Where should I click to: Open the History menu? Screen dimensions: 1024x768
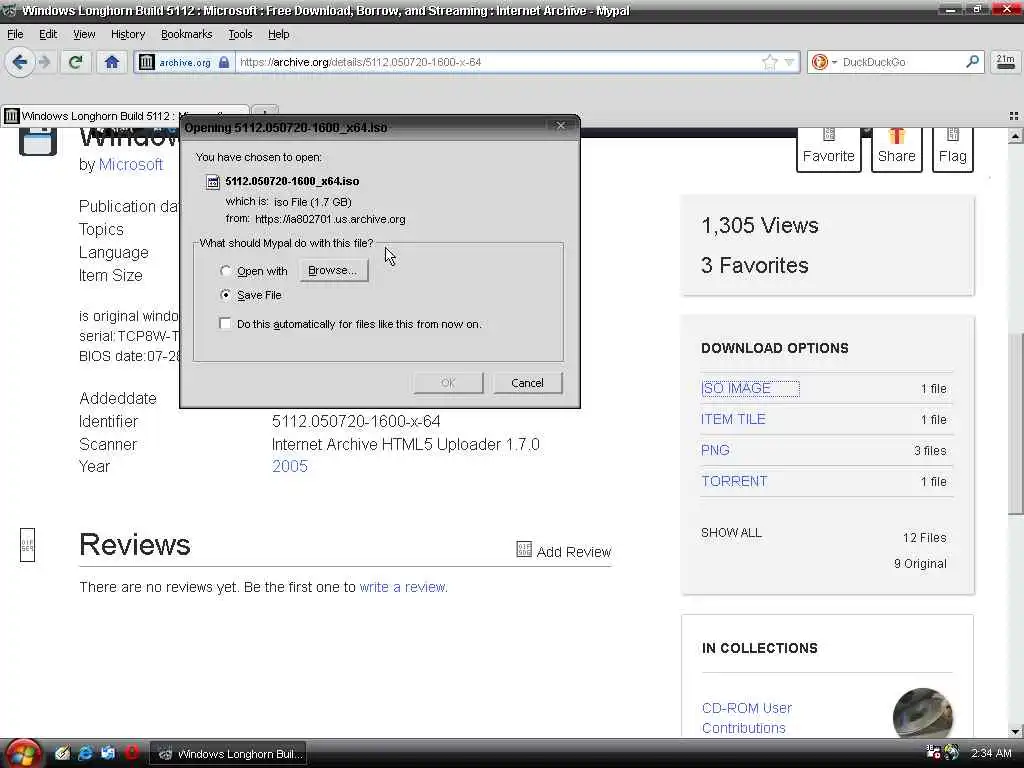pos(127,35)
